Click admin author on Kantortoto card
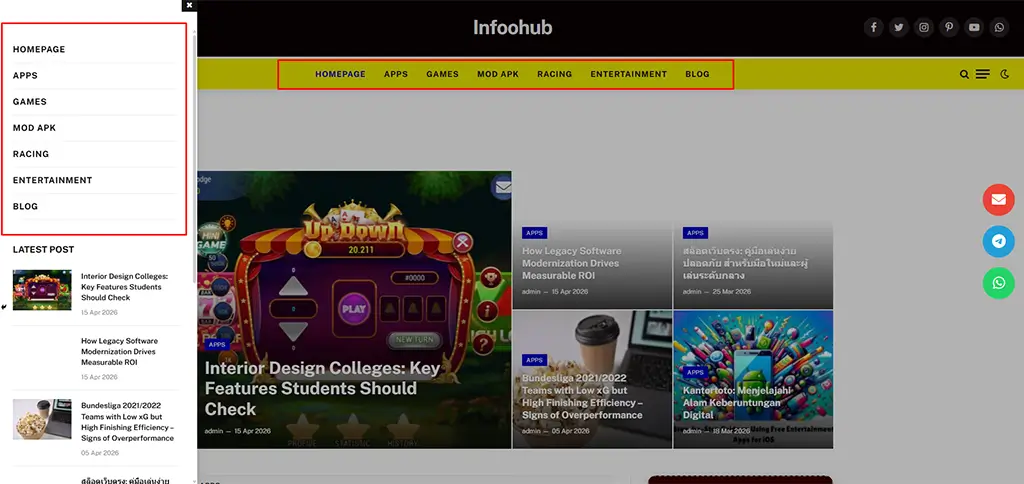Viewport: 1024px width, 484px height. (692, 431)
